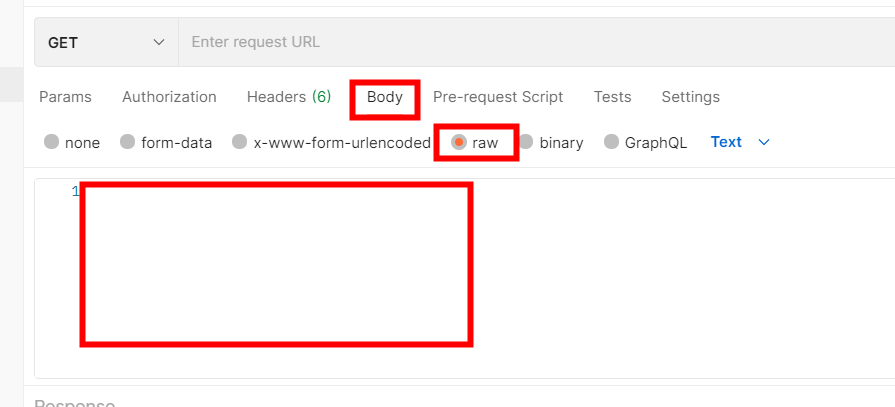Image resolution: width=895 pixels, height=407 pixels.
Task: Choose the form-data radio option
Action: 128,142
